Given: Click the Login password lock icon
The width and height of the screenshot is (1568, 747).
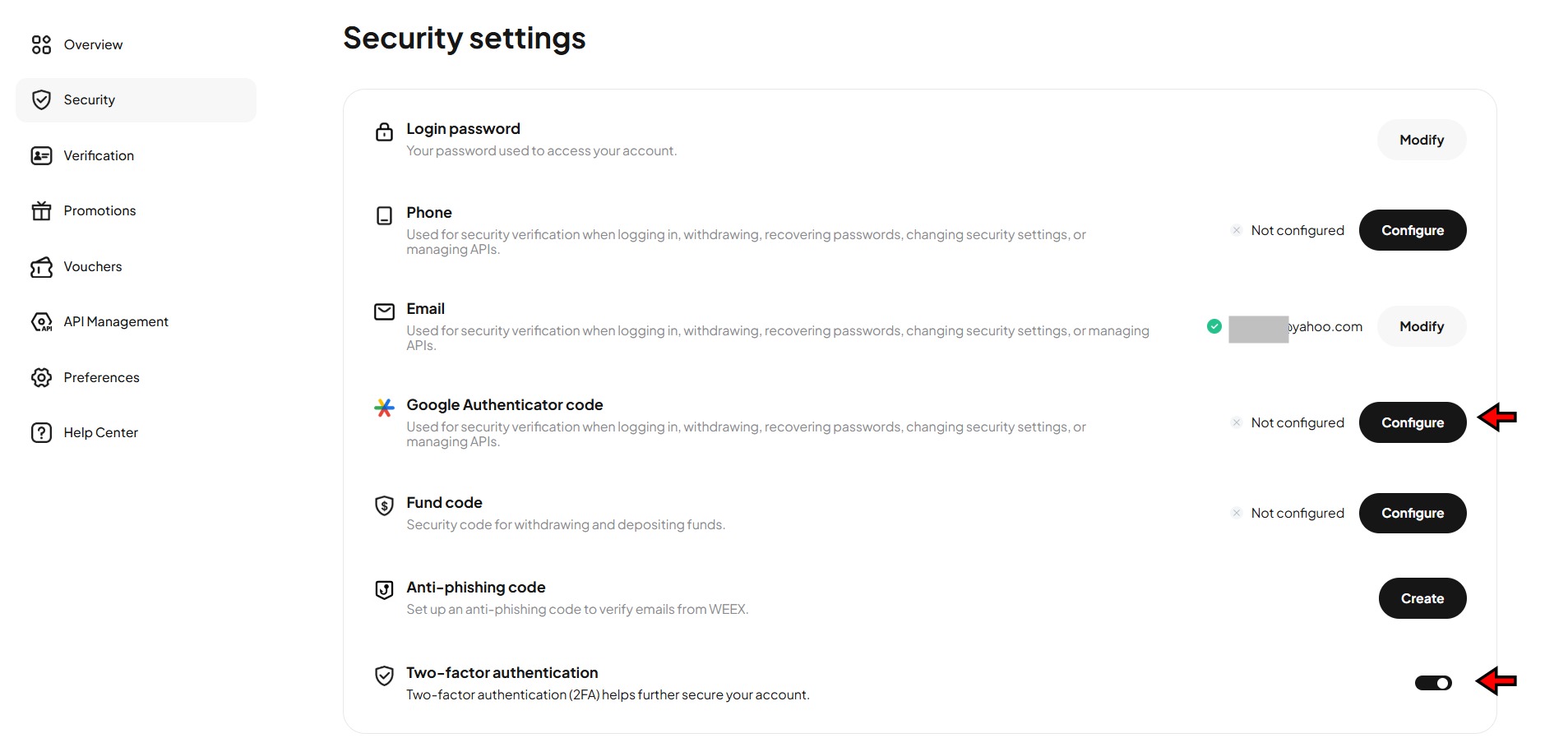Looking at the screenshot, I should coord(384,131).
